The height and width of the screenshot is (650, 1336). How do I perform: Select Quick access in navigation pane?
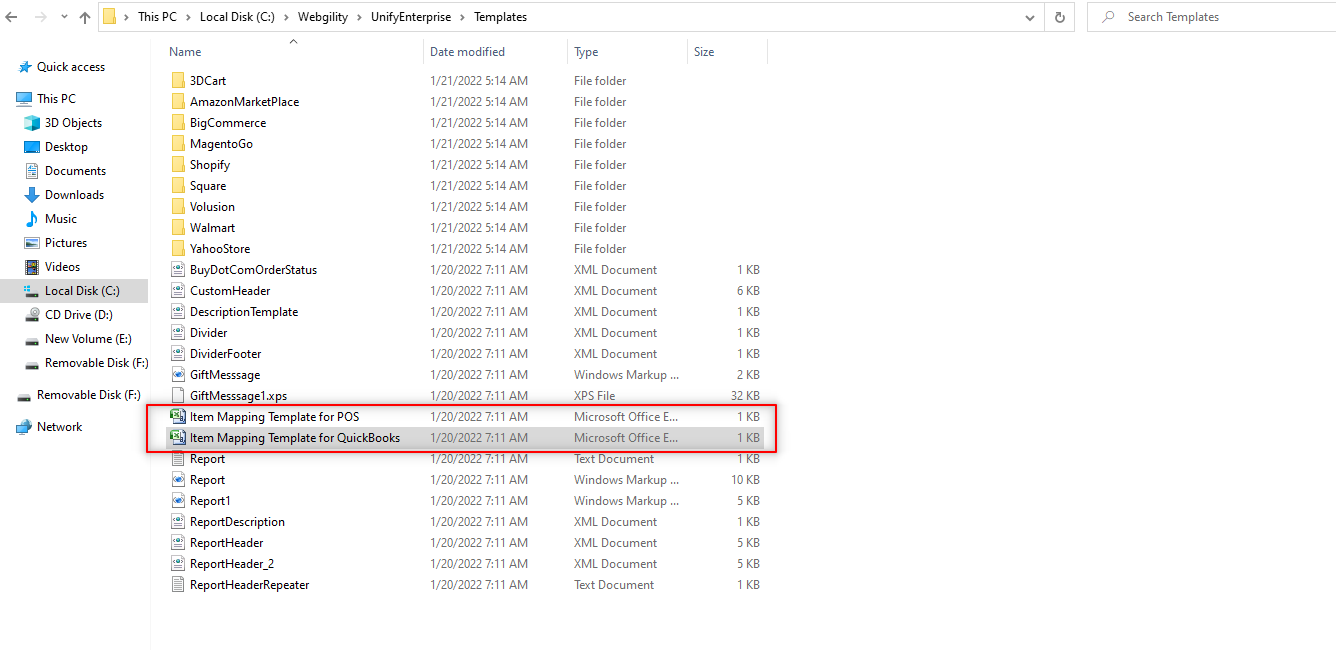(70, 67)
